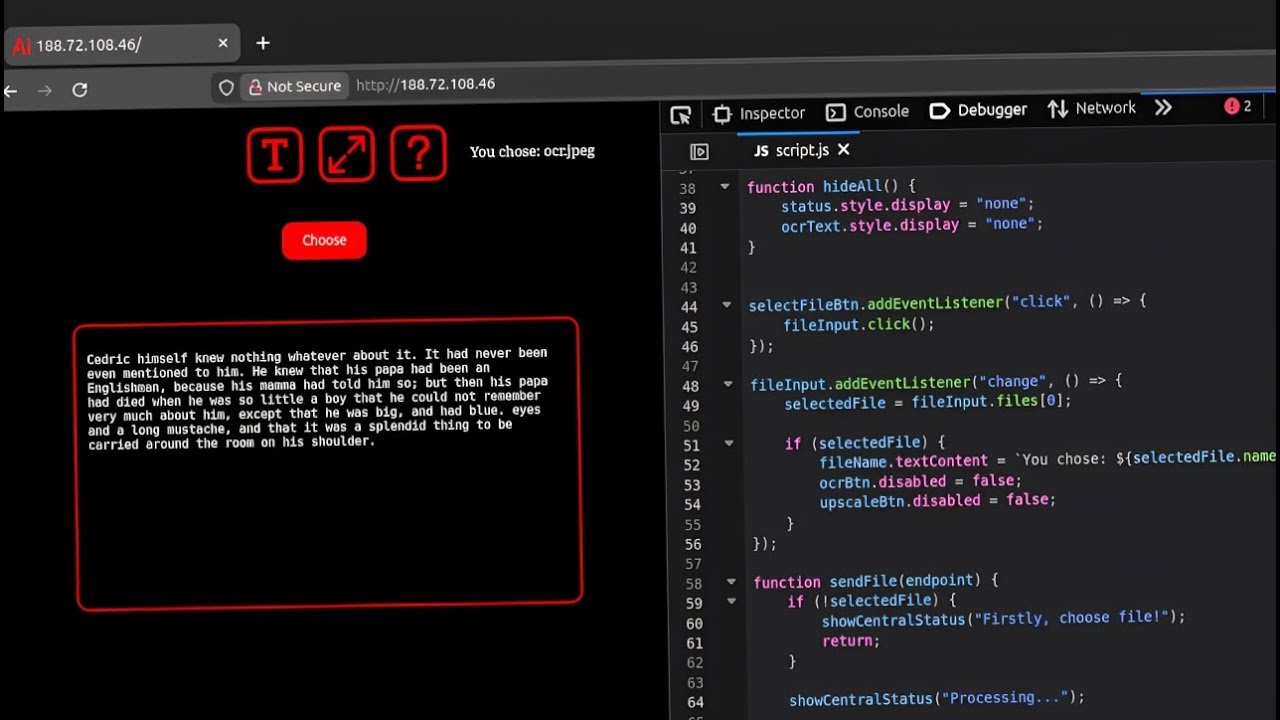Viewport: 1280px width, 720px height.
Task: Click 'function sendFile(endpoint)' code line
Action: (876, 581)
